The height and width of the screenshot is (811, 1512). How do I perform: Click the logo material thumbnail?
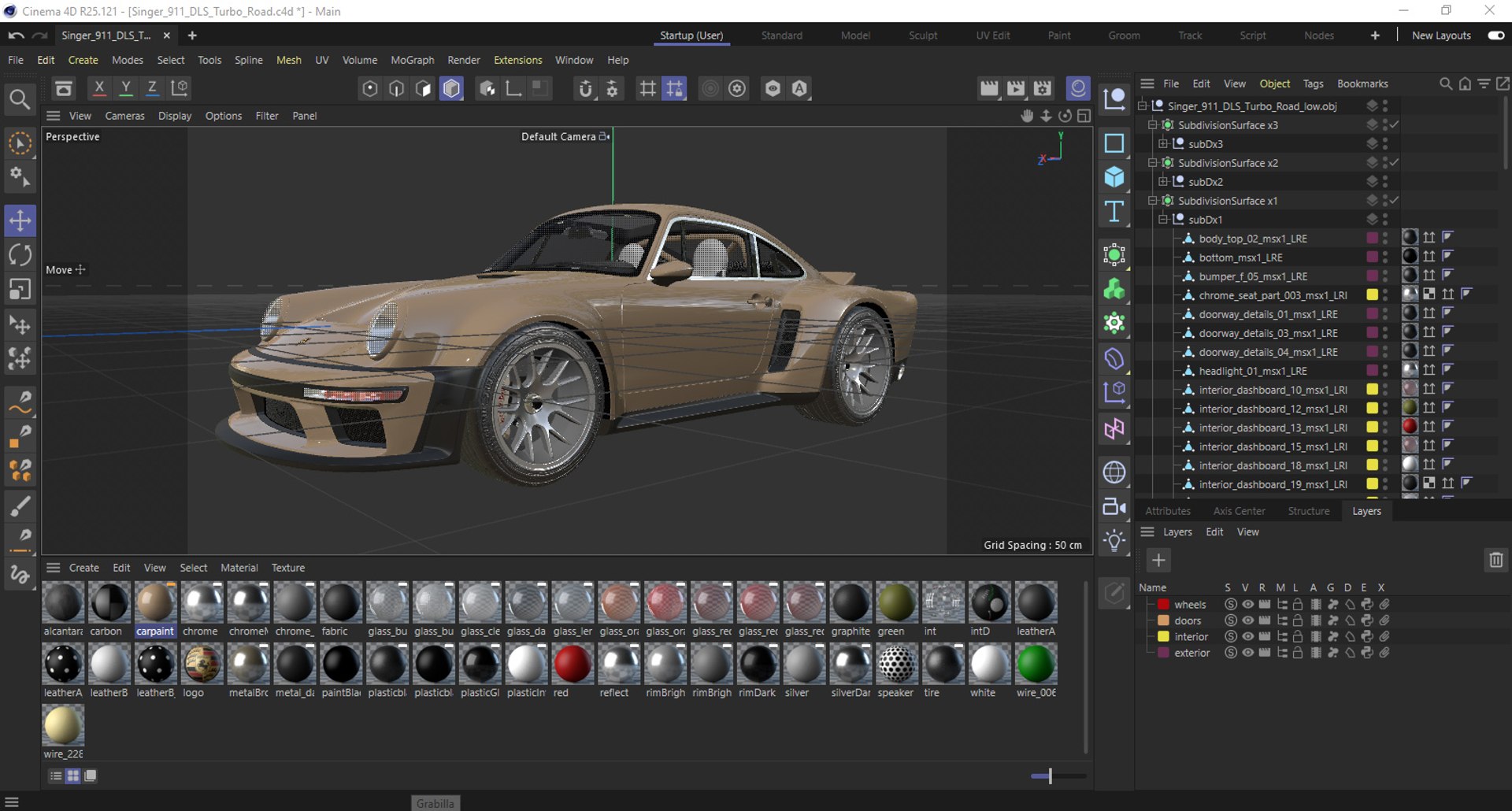click(202, 665)
